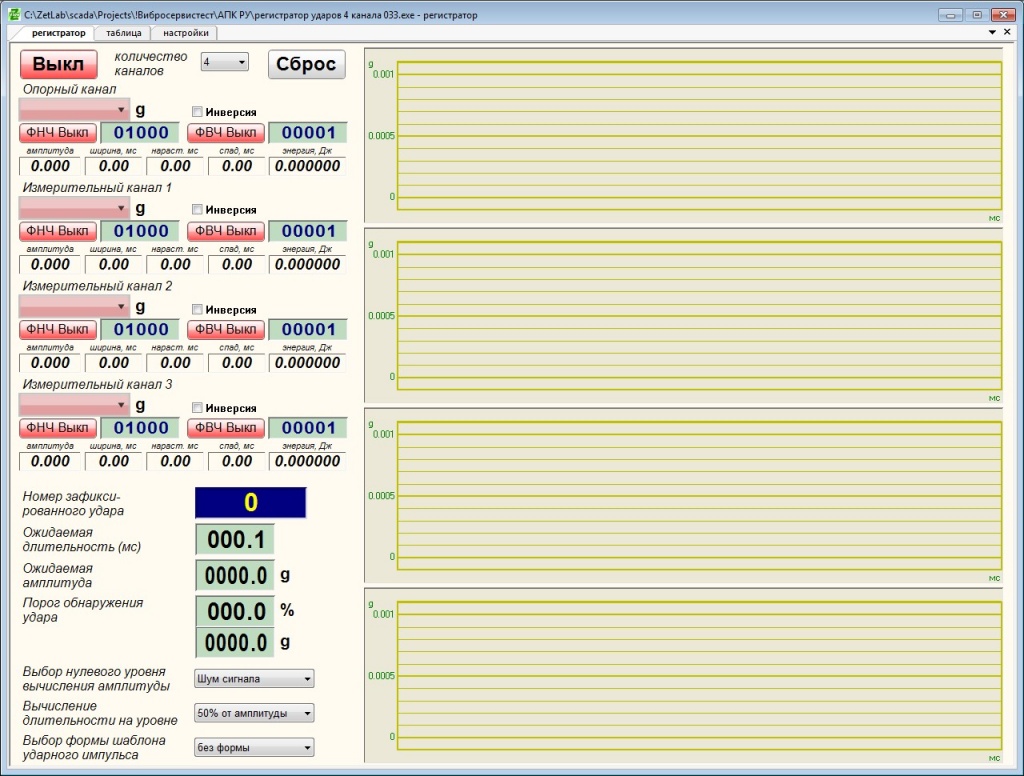1024x776 pixels.
Task: Click the third graph plot area
Action: (699, 496)
